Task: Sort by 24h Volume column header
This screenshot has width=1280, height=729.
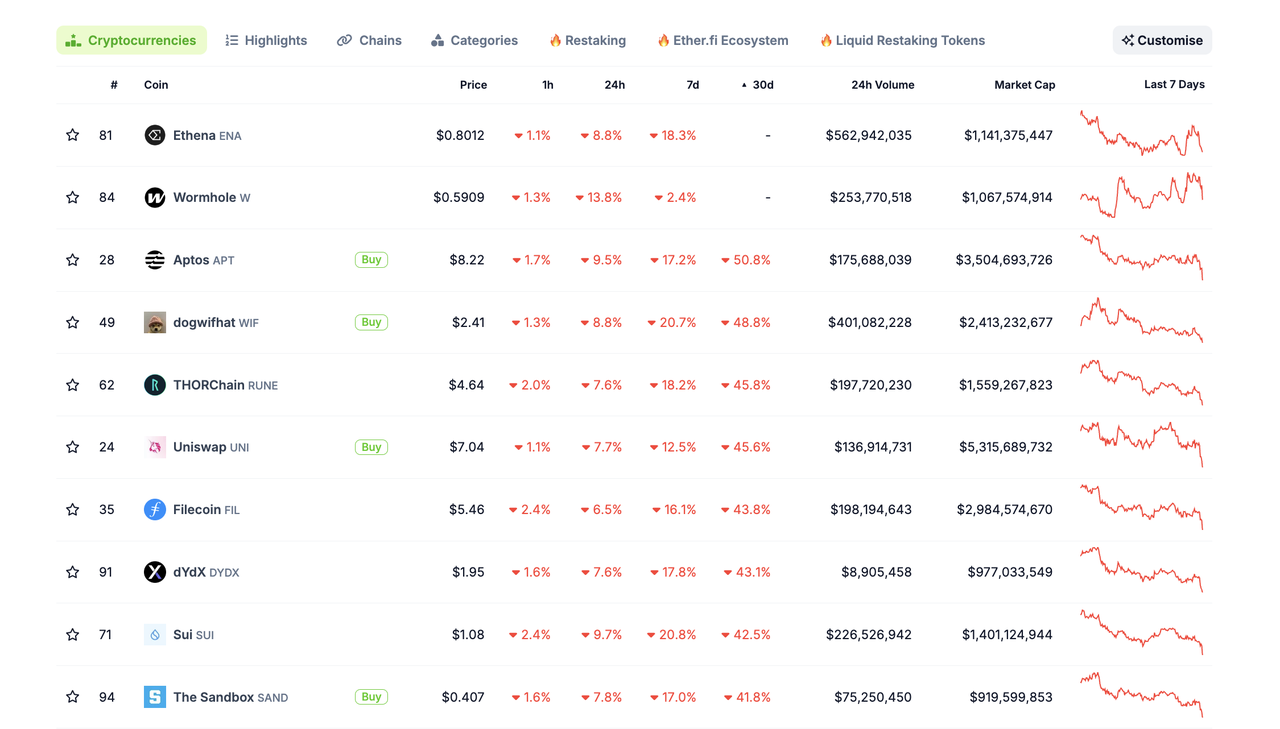Action: [x=882, y=85]
